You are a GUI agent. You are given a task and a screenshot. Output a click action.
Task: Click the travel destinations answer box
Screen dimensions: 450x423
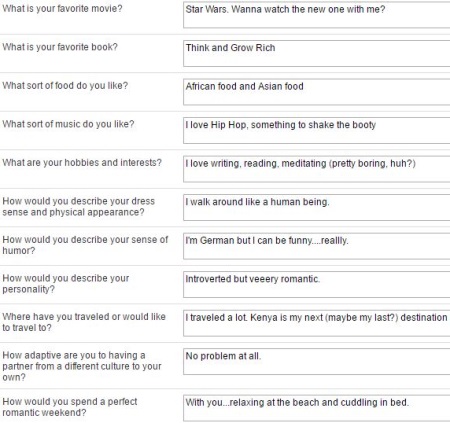point(317,323)
